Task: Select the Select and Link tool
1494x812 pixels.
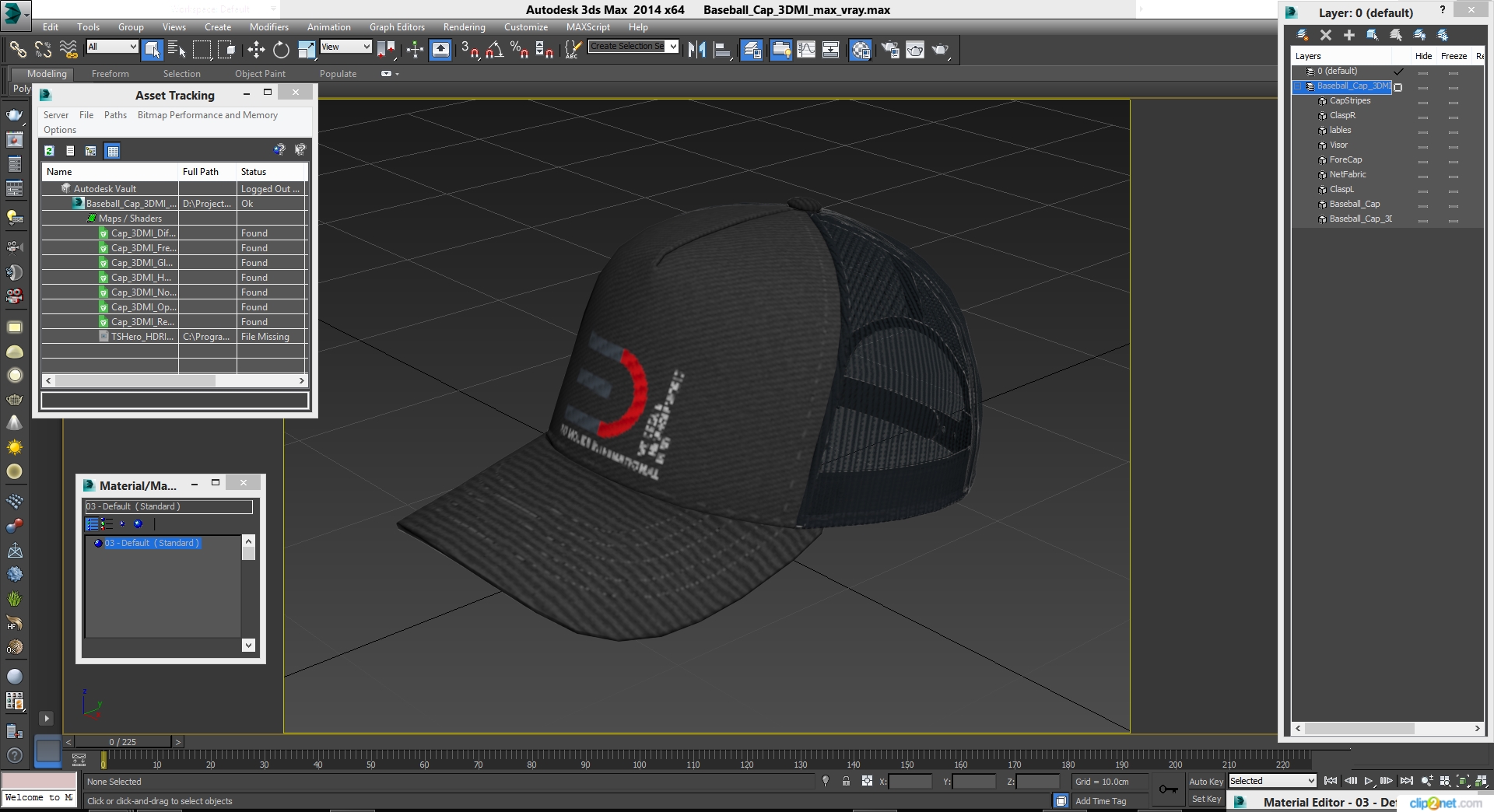Action: (x=17, y=50)
